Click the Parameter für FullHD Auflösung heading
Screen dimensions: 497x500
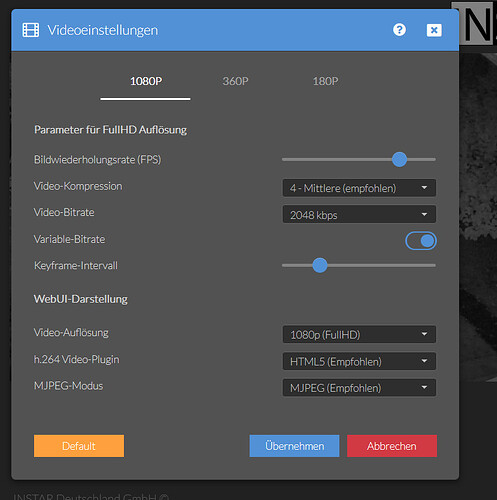[x=110, y=130]
